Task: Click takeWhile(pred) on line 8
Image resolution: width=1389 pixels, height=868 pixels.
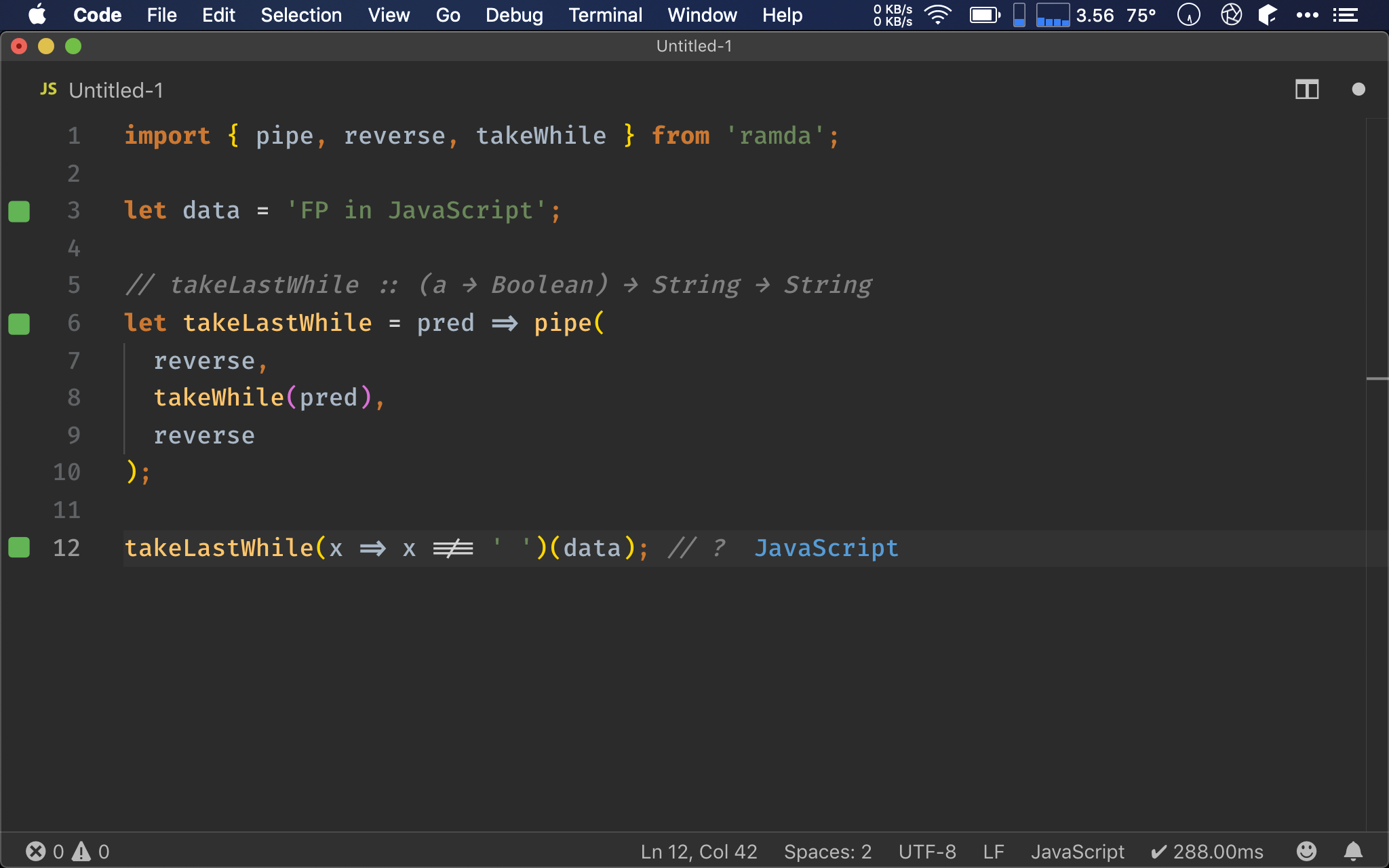Action: (x=263, y=397)
